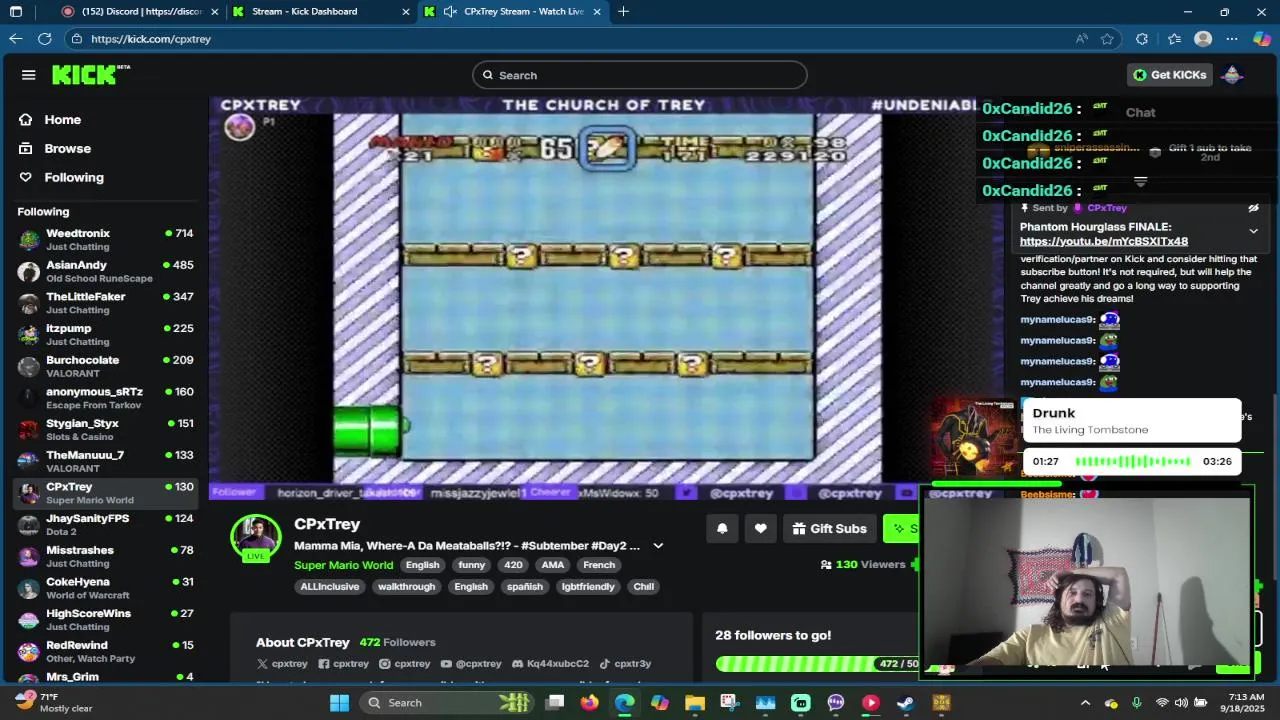Image resolution: width=1280 pixels, height=720 pixels.
Task: Open the Instagram cpxtrey link
Action: click(404, 664)
